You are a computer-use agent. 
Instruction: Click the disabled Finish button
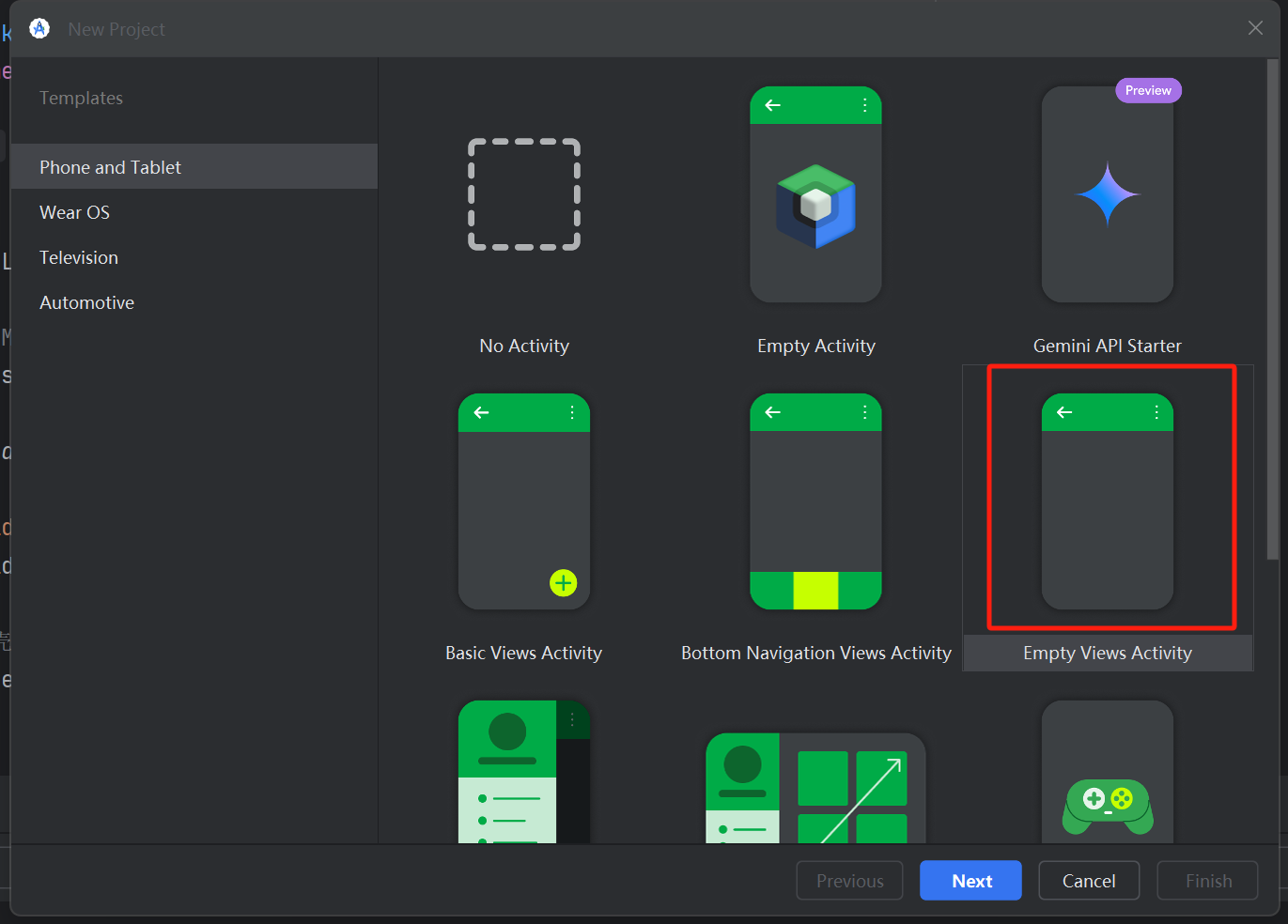1208,881
